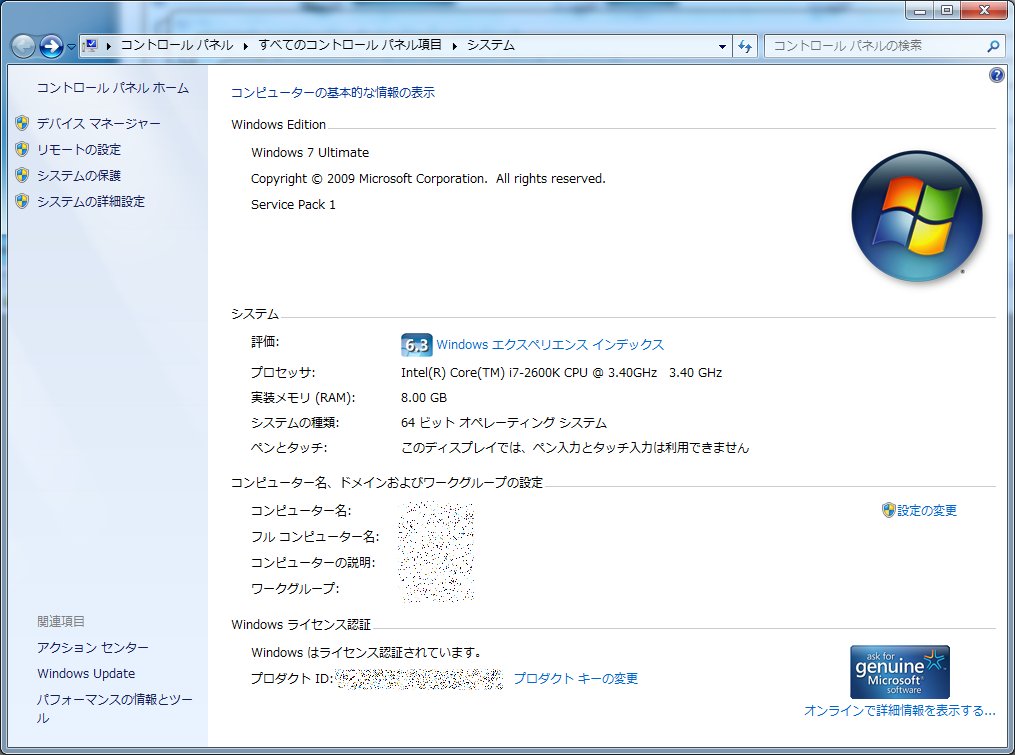
Task: Open Help via the blue question mark
Action: pos(996,75)
